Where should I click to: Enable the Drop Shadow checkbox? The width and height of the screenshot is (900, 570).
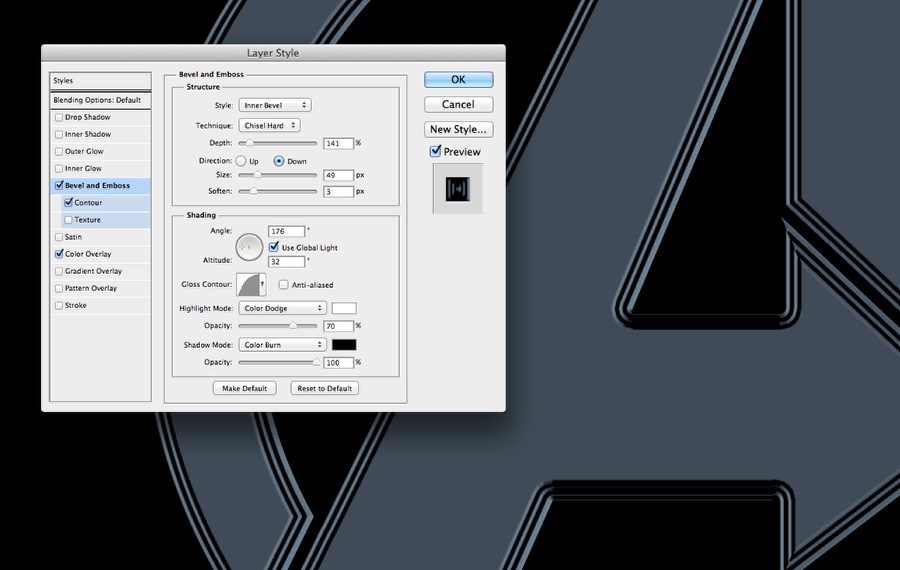click(x=59, y=117)
